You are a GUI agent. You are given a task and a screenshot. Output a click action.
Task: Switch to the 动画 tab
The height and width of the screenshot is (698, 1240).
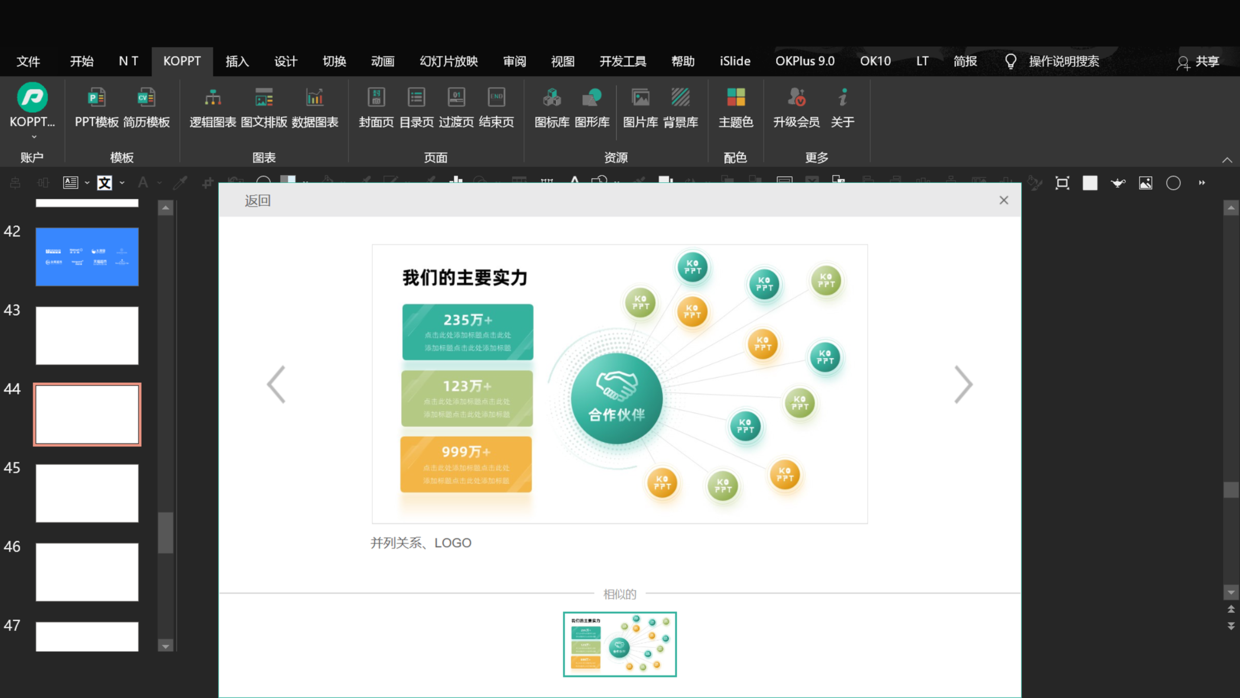[383, 61]
